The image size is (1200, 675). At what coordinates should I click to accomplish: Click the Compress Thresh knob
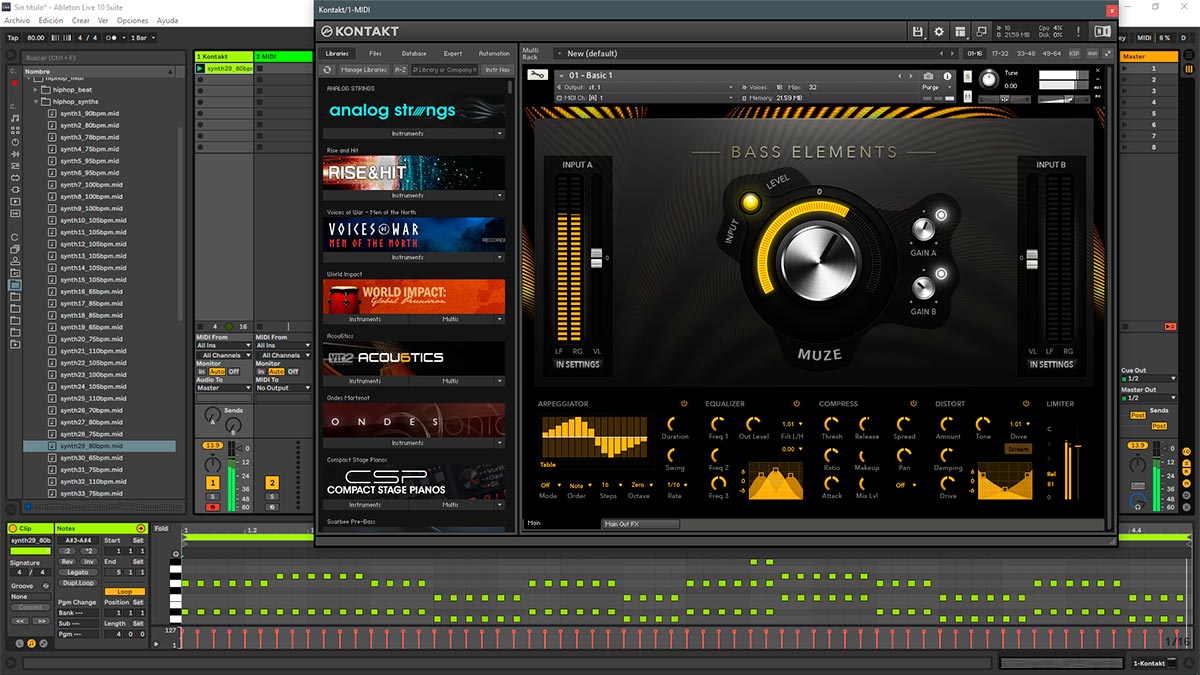coord(832,424)
